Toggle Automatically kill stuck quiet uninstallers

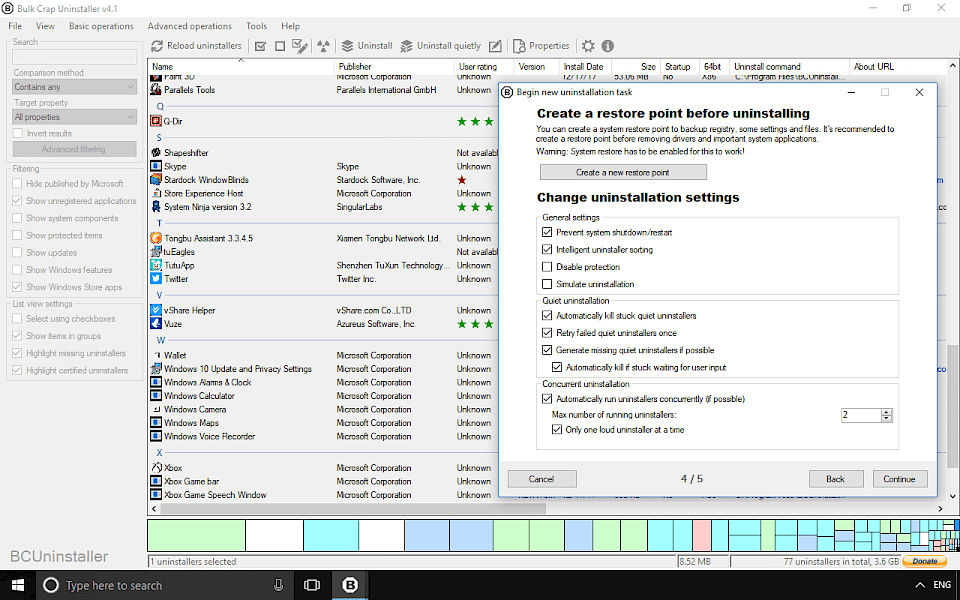coord(547,315)
